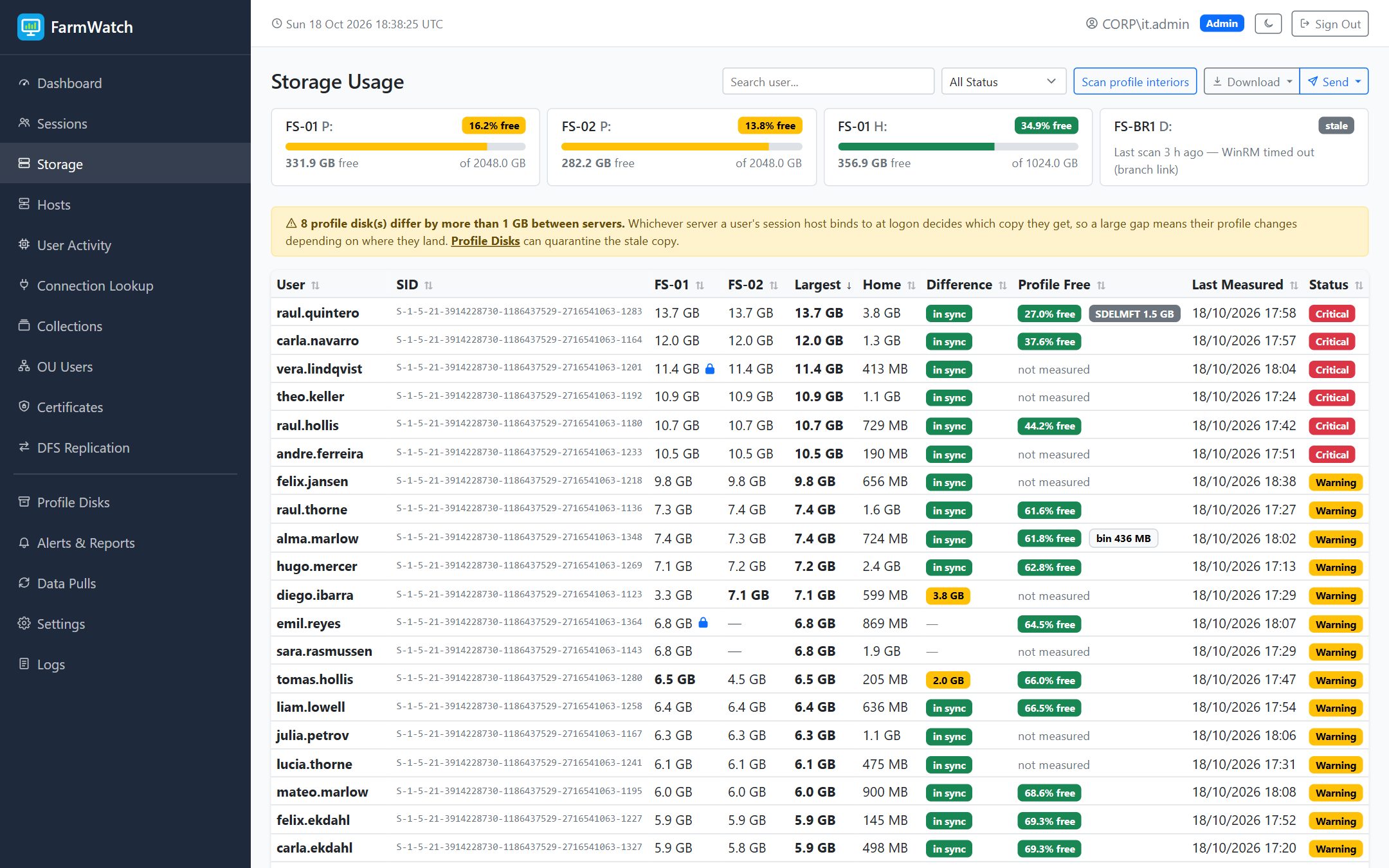Click the lock icon on vera.lindqvist row

coord(710,369)
